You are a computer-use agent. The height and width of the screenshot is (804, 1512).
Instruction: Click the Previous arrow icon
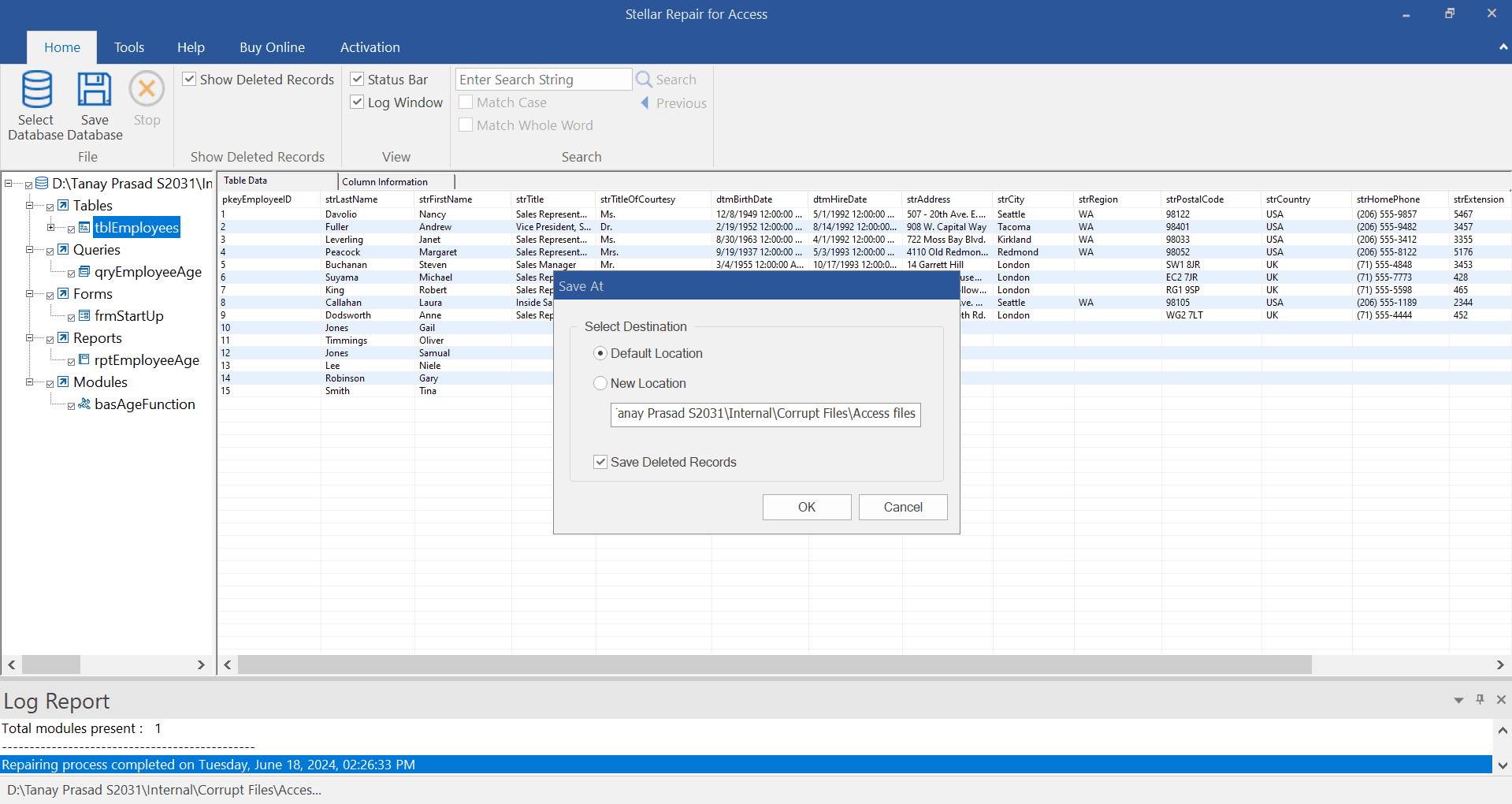point(645,103)
